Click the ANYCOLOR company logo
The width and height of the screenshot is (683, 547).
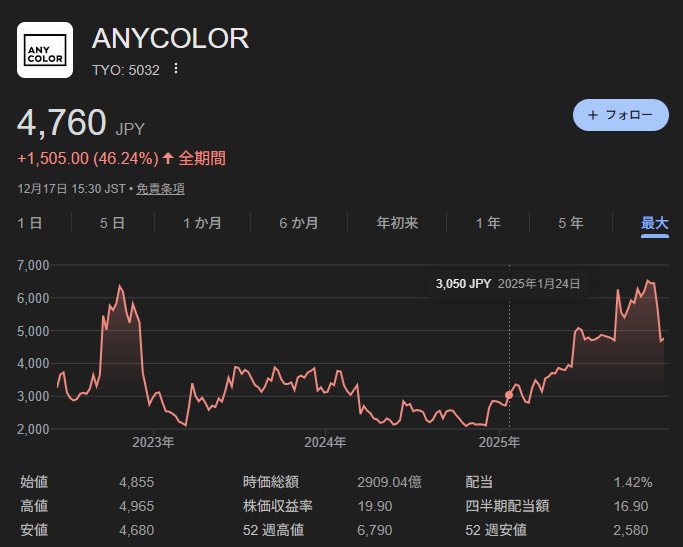tap(45, 50)
